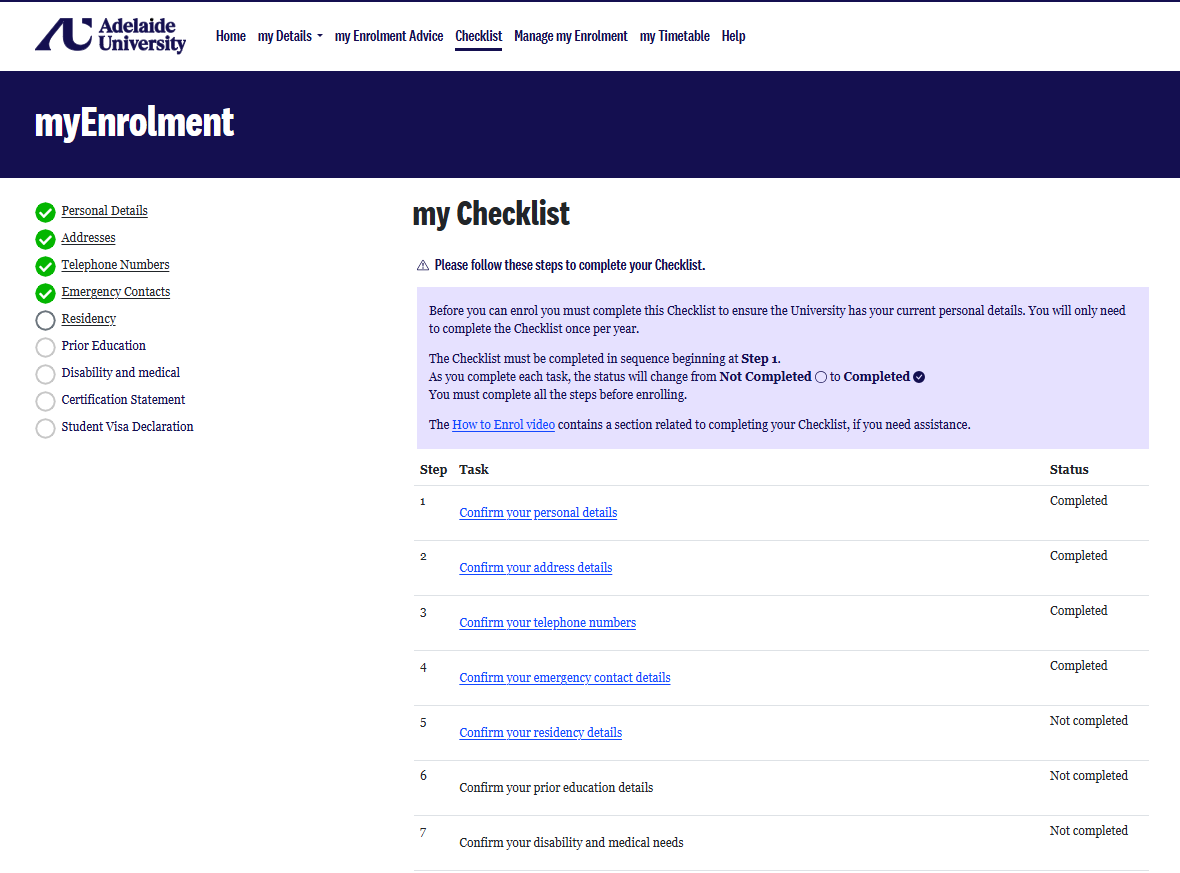Click green check icon beside Addresses
Image resolution: width=1180 pixels, height=873 pixels.
click(x=45, y=239)
